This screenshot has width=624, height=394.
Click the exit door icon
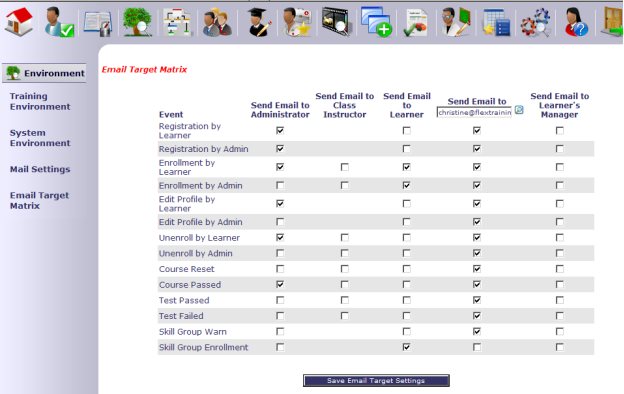click(613, 21)
